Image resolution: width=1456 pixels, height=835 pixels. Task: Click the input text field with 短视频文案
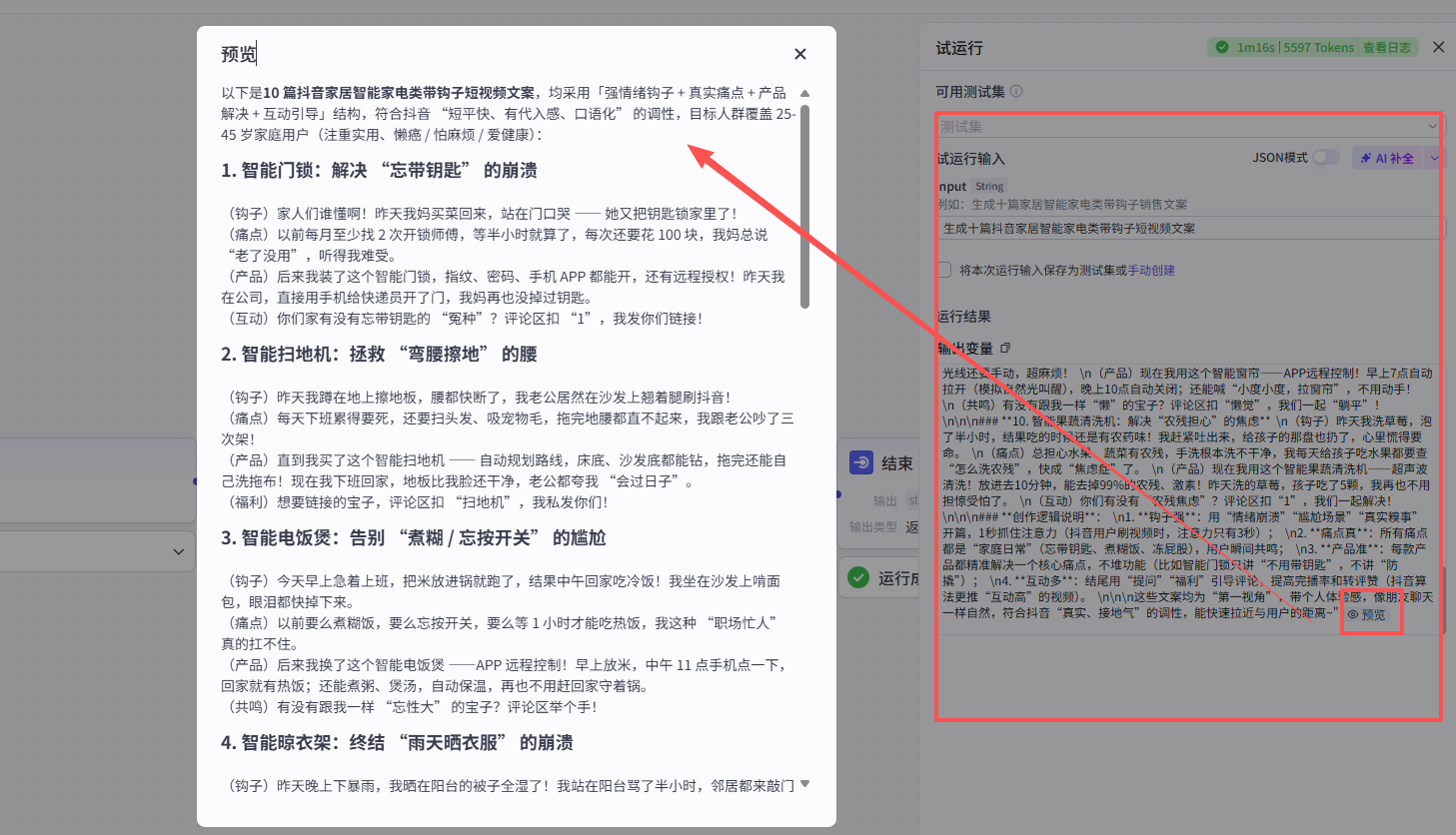1189,228
